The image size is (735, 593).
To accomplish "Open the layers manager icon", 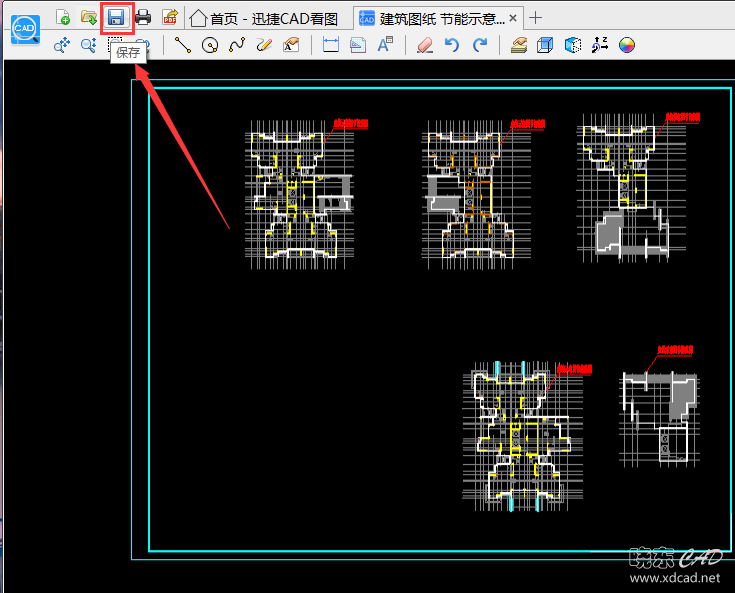I will pos(519,45).
